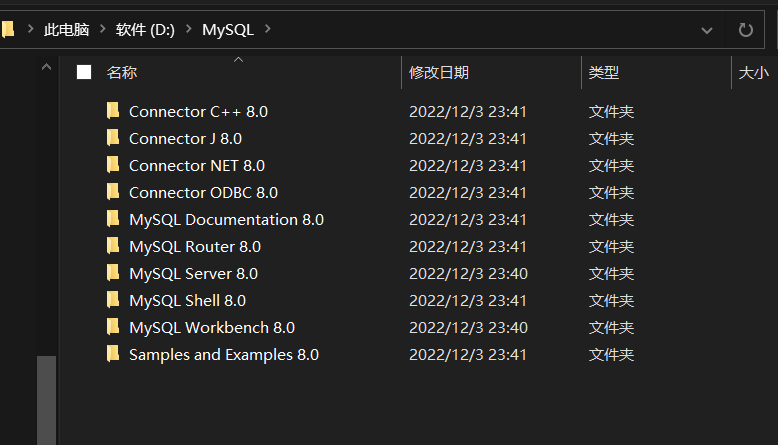This screenshot has height=445, width=778.
Task: Click the MySQL Shell 8.0 folder icon
Action: (113, 300)
